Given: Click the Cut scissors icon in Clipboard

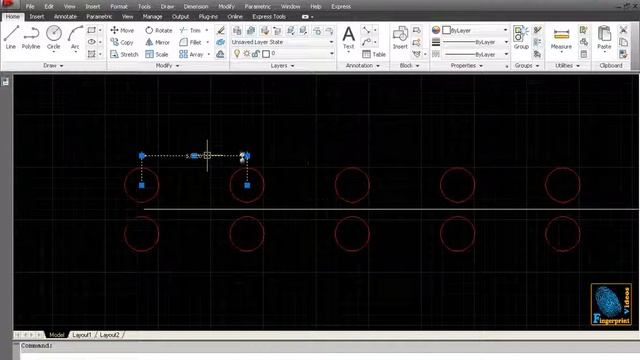Looking at the screenshot, I should click(x=623, y=30).
